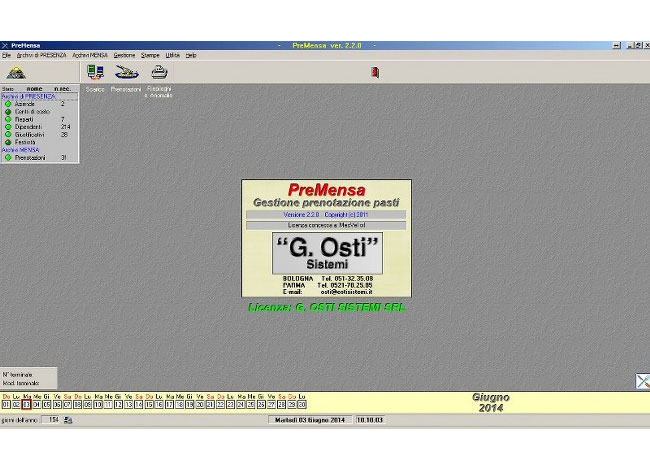Click the Giugno 2014 month label
Image resolution: width=650 pixels, height=470 pixels.
pos(491,402)
